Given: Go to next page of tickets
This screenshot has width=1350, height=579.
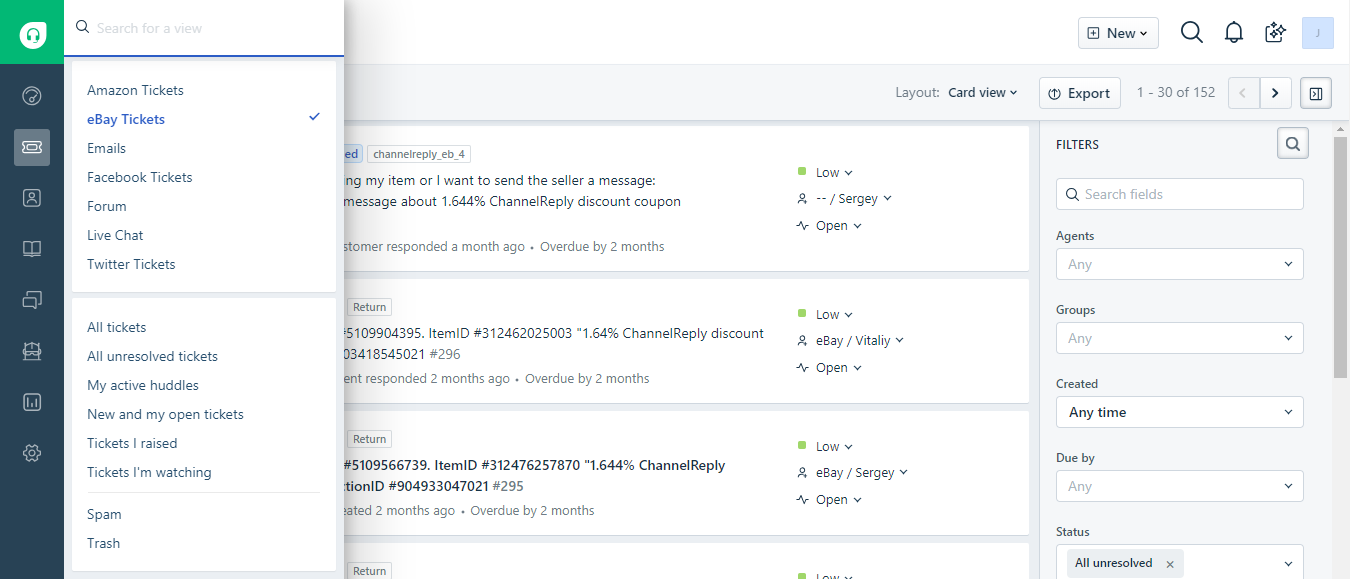Looking at the screenshot, I should pyautogui.click(x=1275, y=93).
